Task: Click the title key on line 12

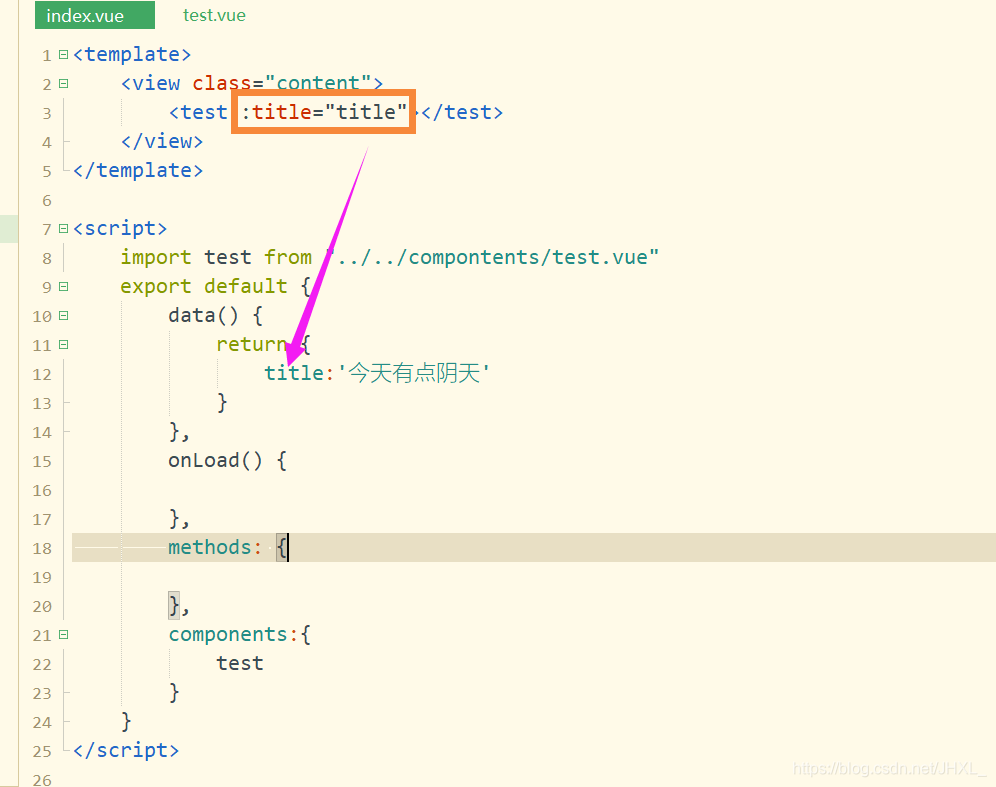Action: click(x=294, y=373)
